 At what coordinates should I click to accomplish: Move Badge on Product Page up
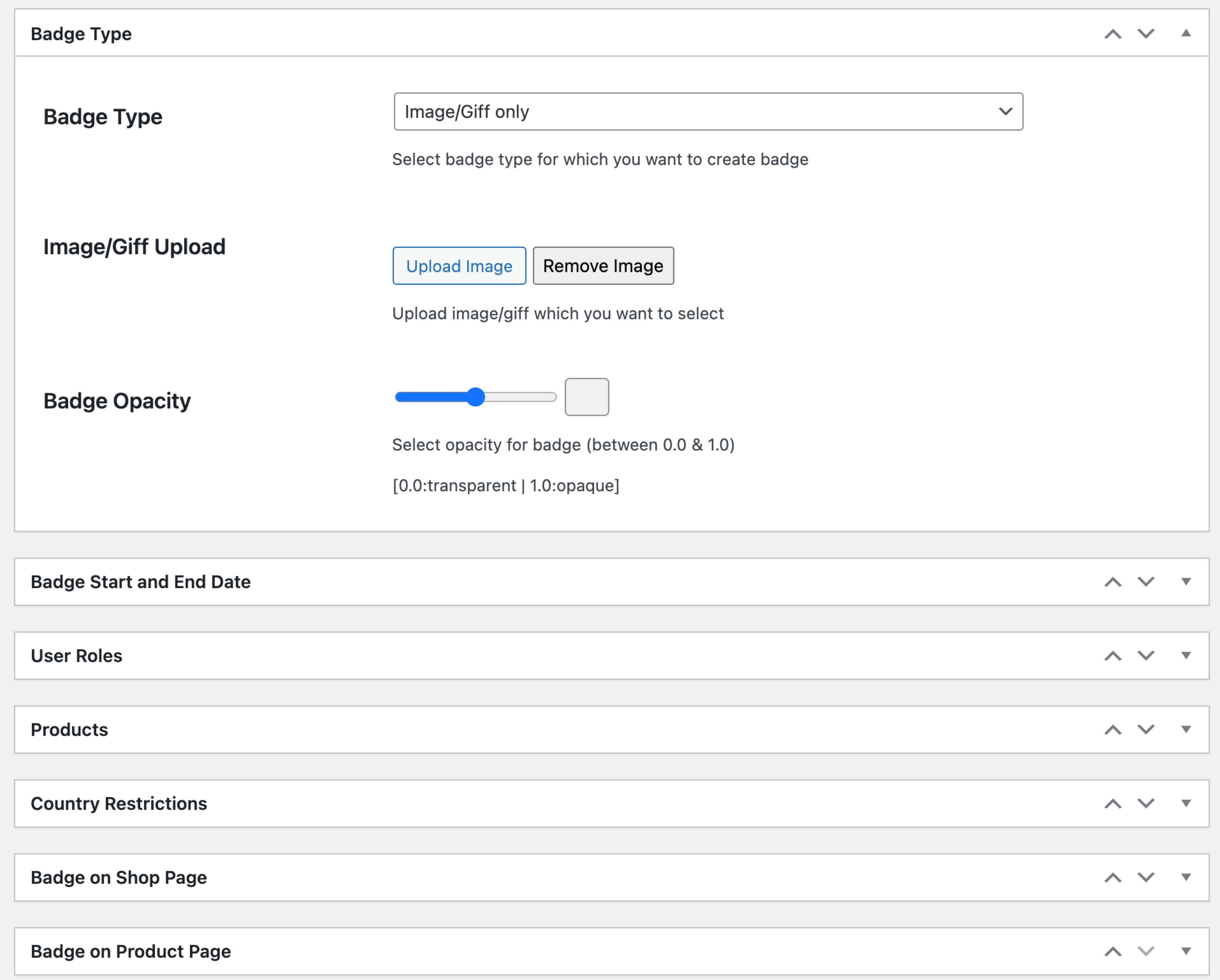[x=1113, y=951]
